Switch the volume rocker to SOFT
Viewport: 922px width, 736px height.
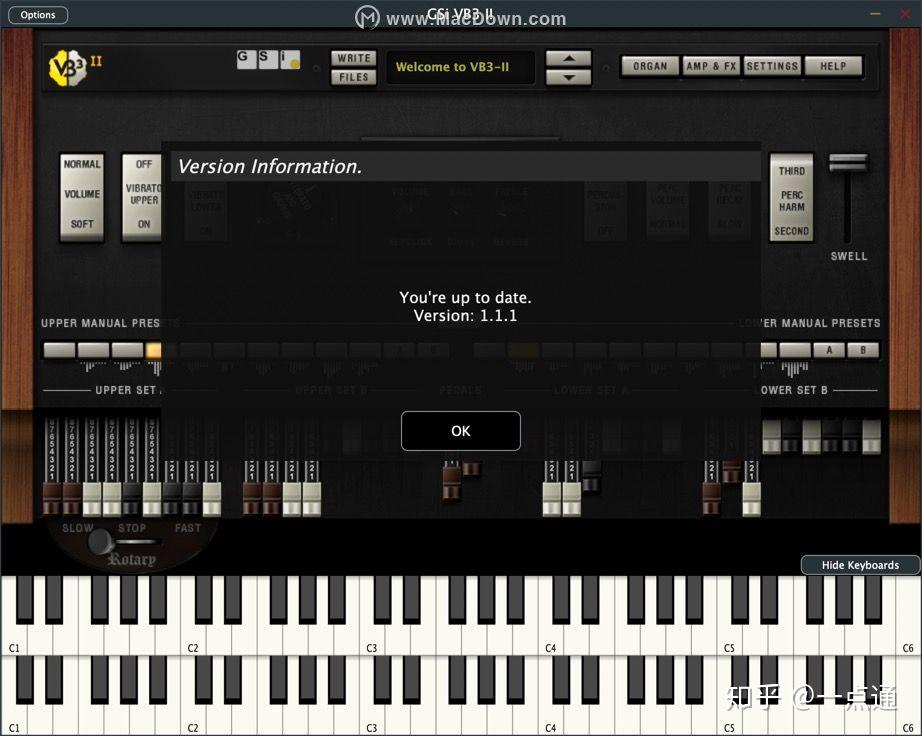81,223
